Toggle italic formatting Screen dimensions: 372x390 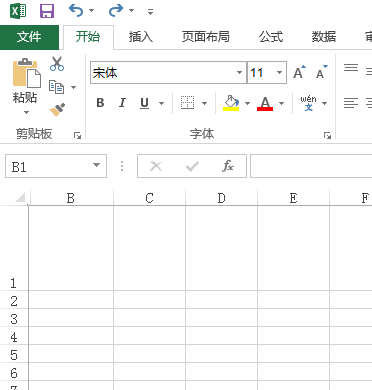point(122,103)
